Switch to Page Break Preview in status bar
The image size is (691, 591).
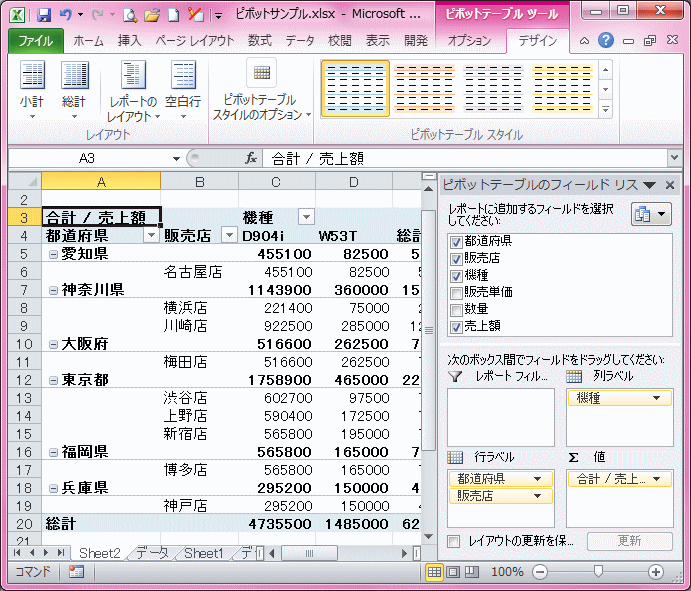coord(472,572)
